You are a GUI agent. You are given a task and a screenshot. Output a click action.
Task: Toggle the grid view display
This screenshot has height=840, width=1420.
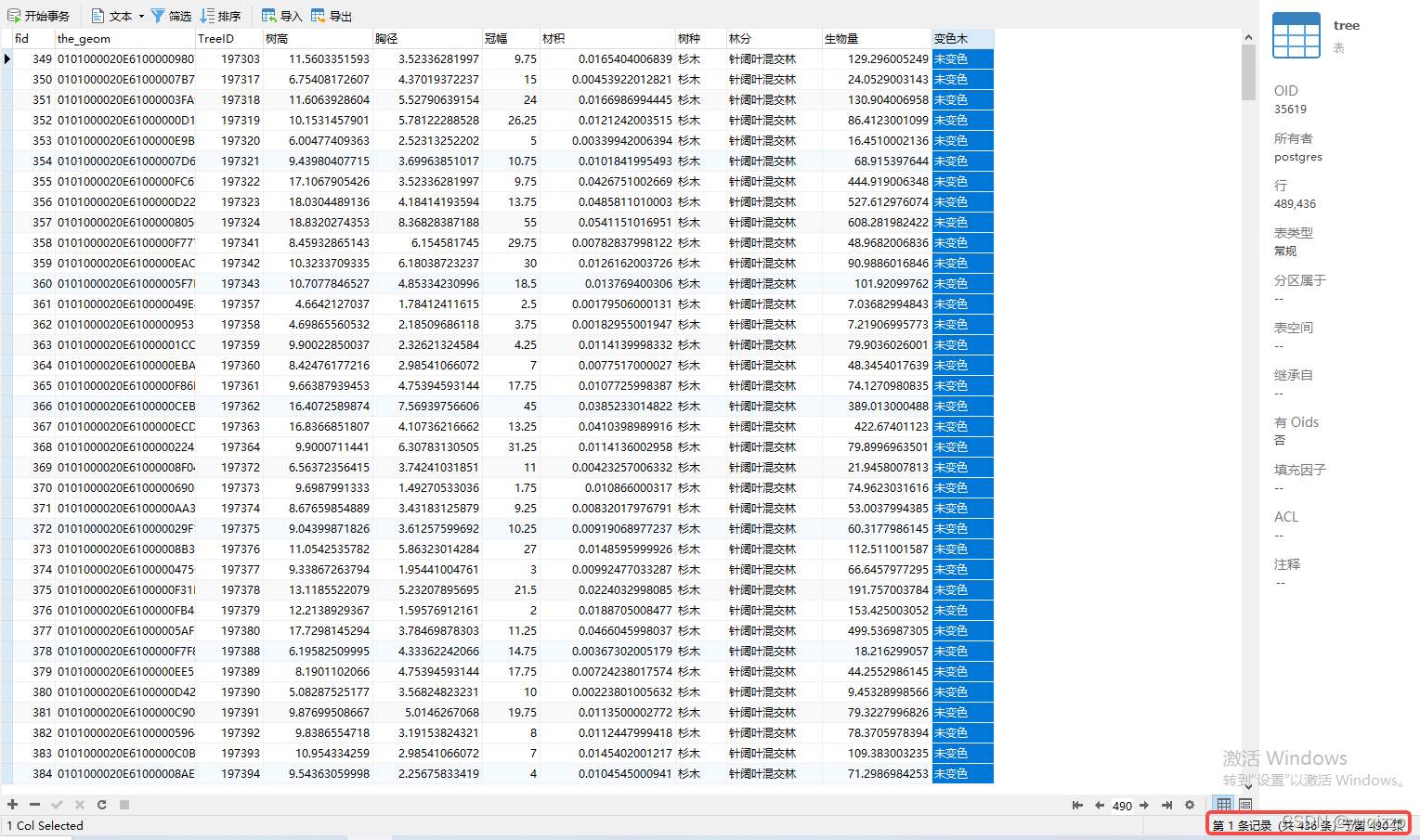pos(1223,805)
